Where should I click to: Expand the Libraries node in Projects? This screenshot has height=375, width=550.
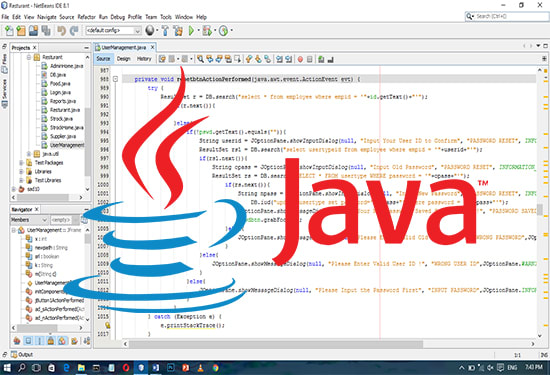(x=21, y=172)
